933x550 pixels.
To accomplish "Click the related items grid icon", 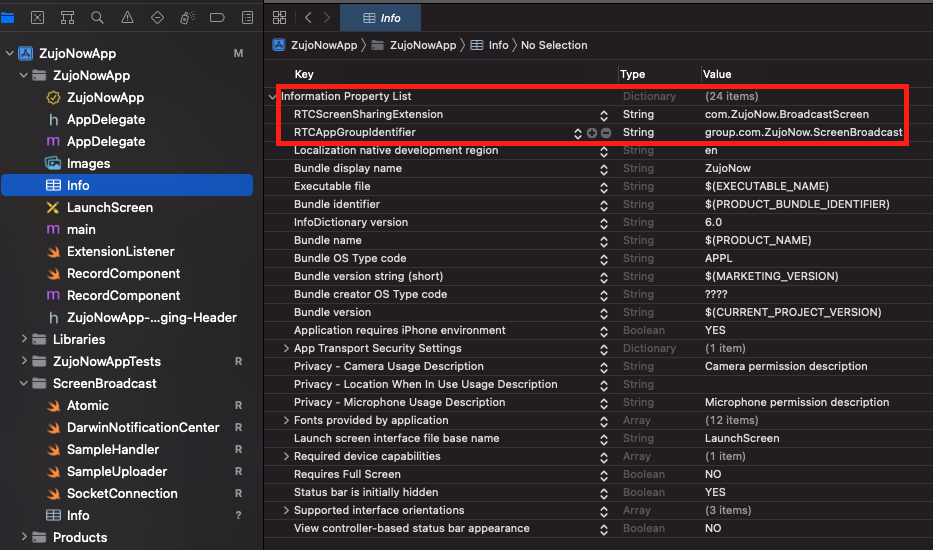I will [280, 18].
